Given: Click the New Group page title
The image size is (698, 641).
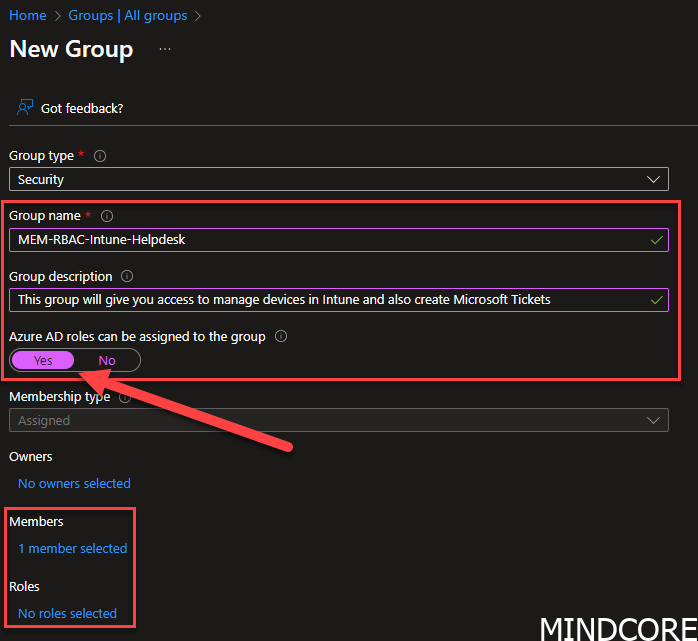Looking at the screenshot, I should pos(71,49).
